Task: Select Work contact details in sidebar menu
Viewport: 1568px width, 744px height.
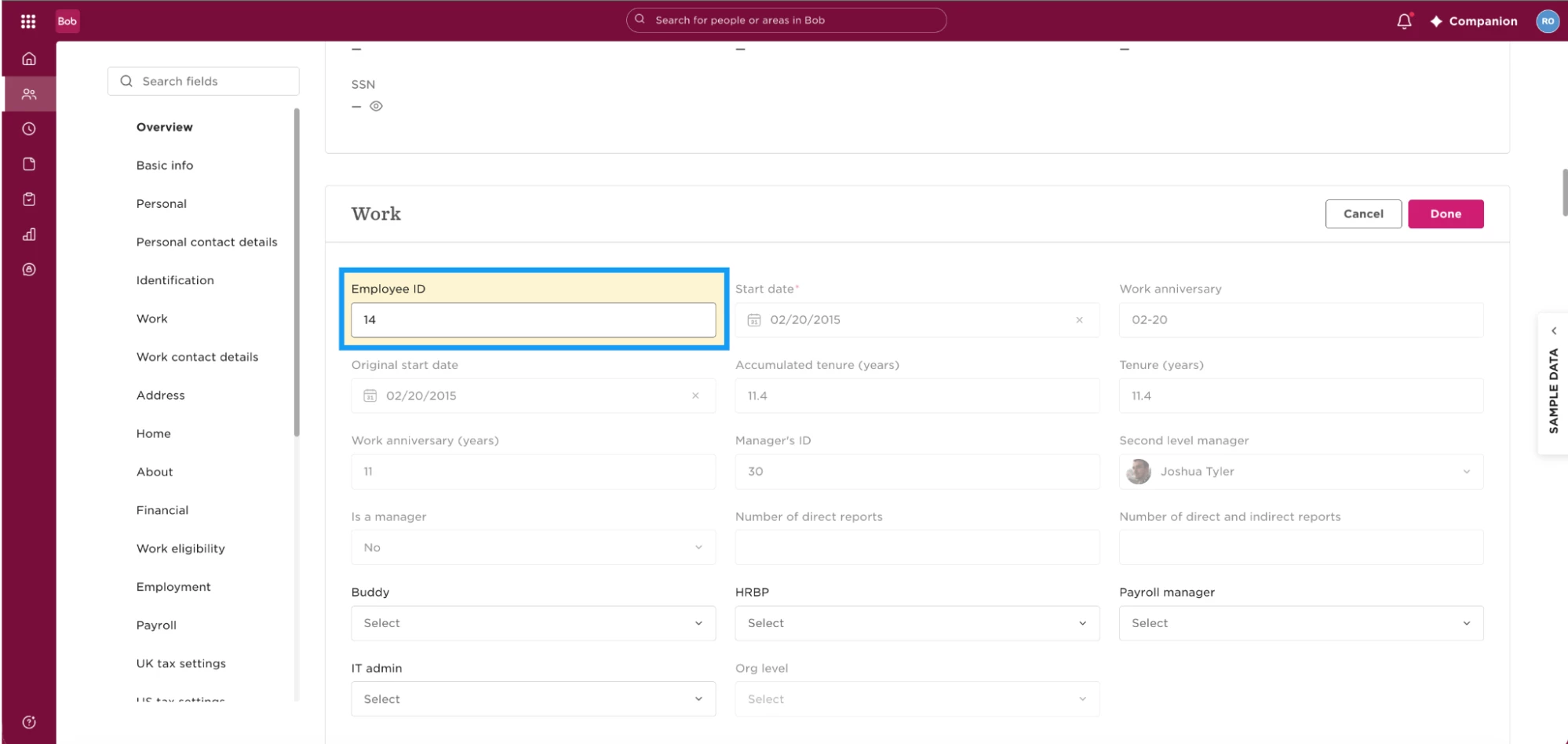Action: point(197,357)
